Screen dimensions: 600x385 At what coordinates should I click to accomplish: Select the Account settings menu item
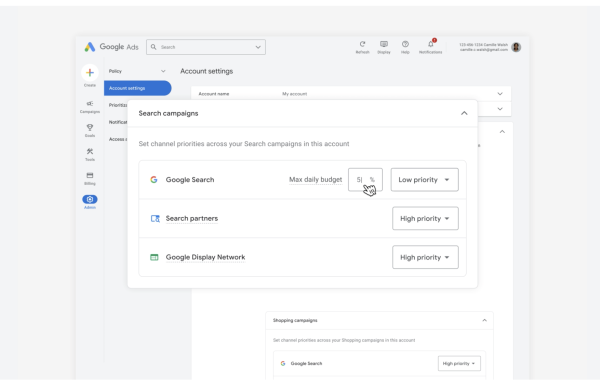137,88
